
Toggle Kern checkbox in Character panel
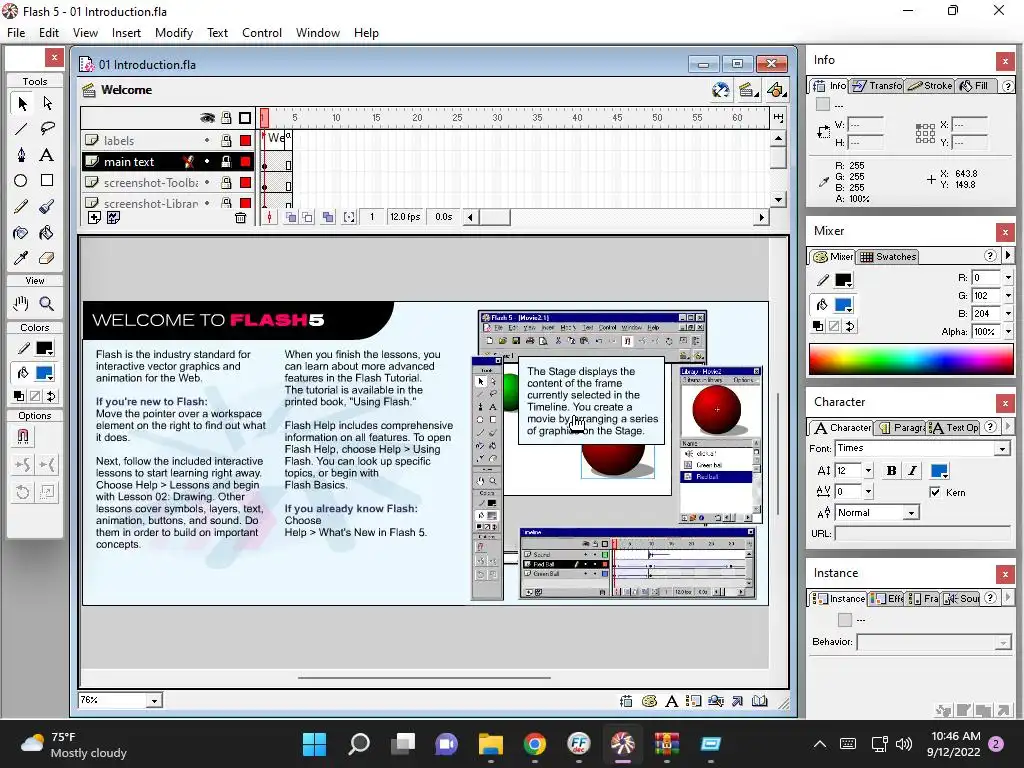(935, 492)
